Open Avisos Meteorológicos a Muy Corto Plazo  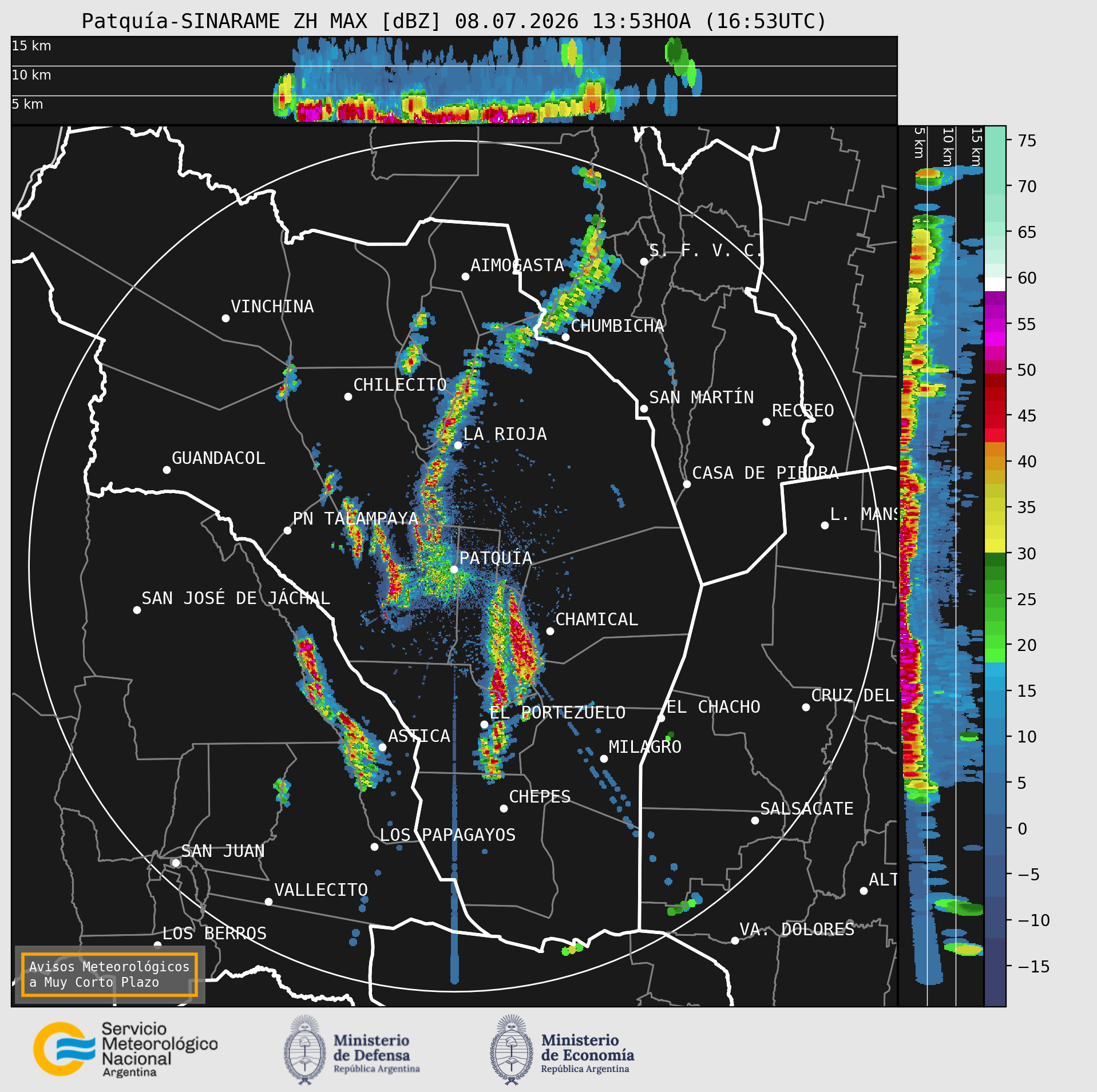pos(109,974)
